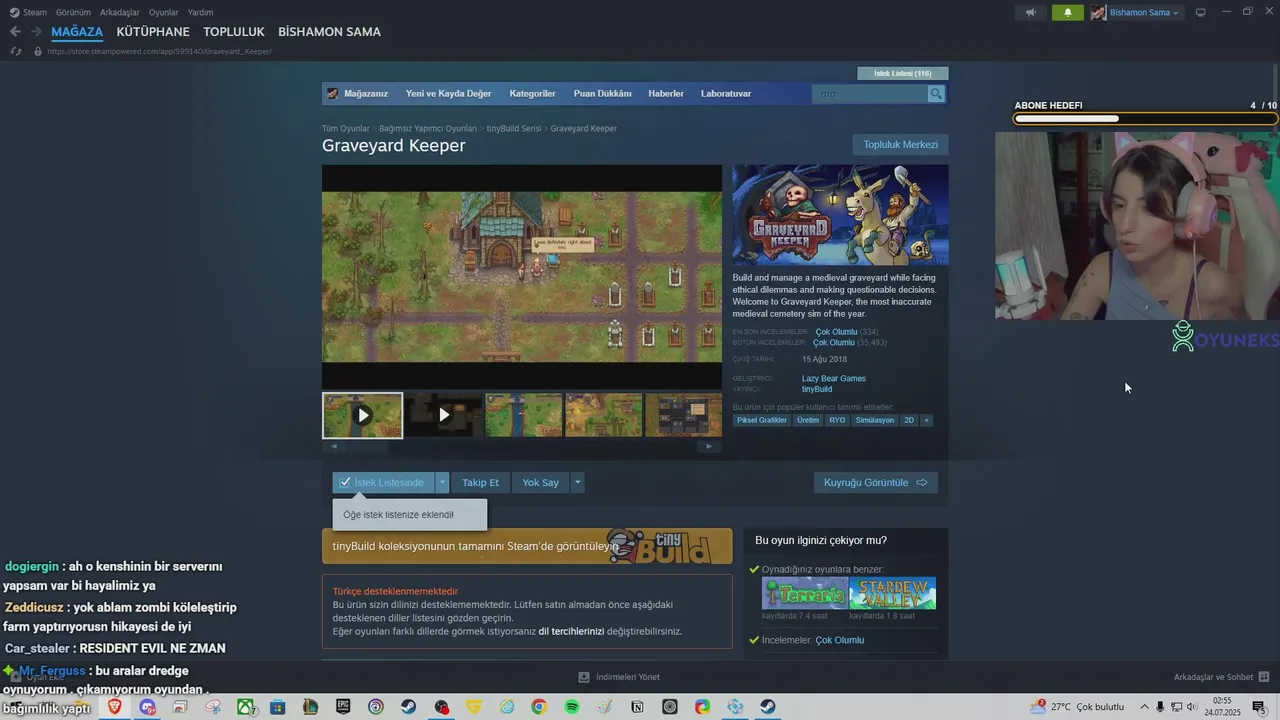This screenshot has height=720, width=1280.
Task: Expand the Yok Say dropdown arrow
Action: [x=577, y=482]
